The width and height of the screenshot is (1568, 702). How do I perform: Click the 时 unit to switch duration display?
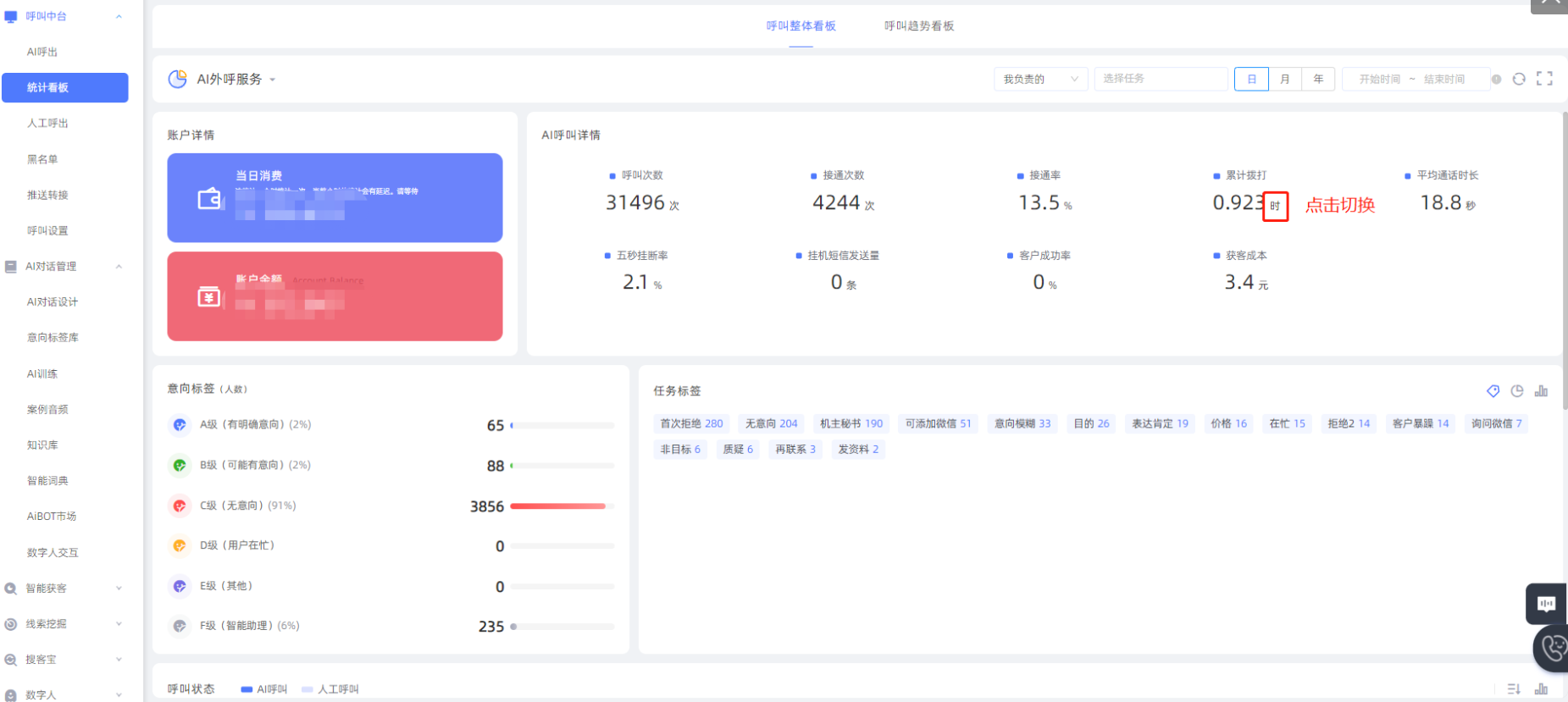[x=1275, y=206]
